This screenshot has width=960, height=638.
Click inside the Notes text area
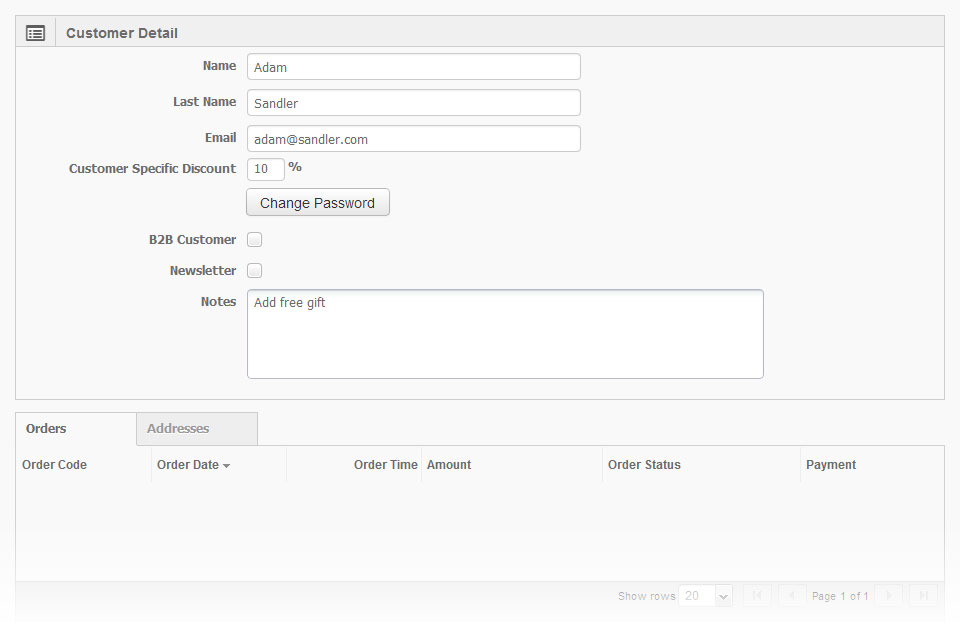505,334
